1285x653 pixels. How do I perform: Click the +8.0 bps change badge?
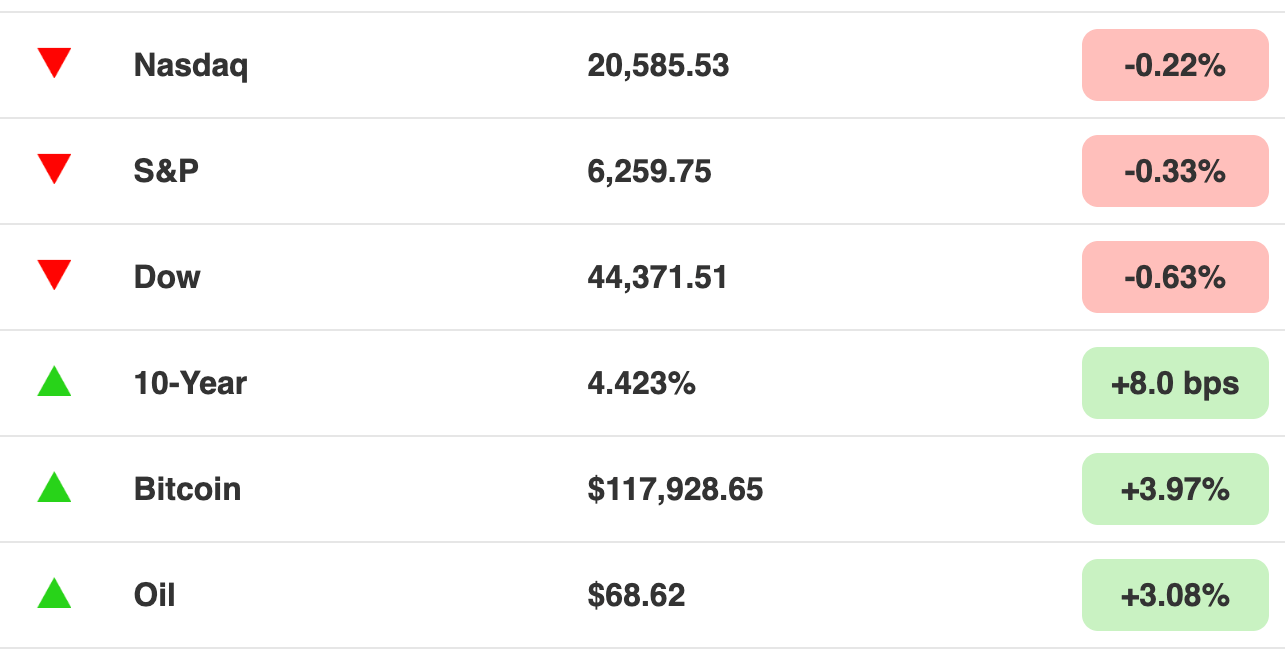point(1175,383)
